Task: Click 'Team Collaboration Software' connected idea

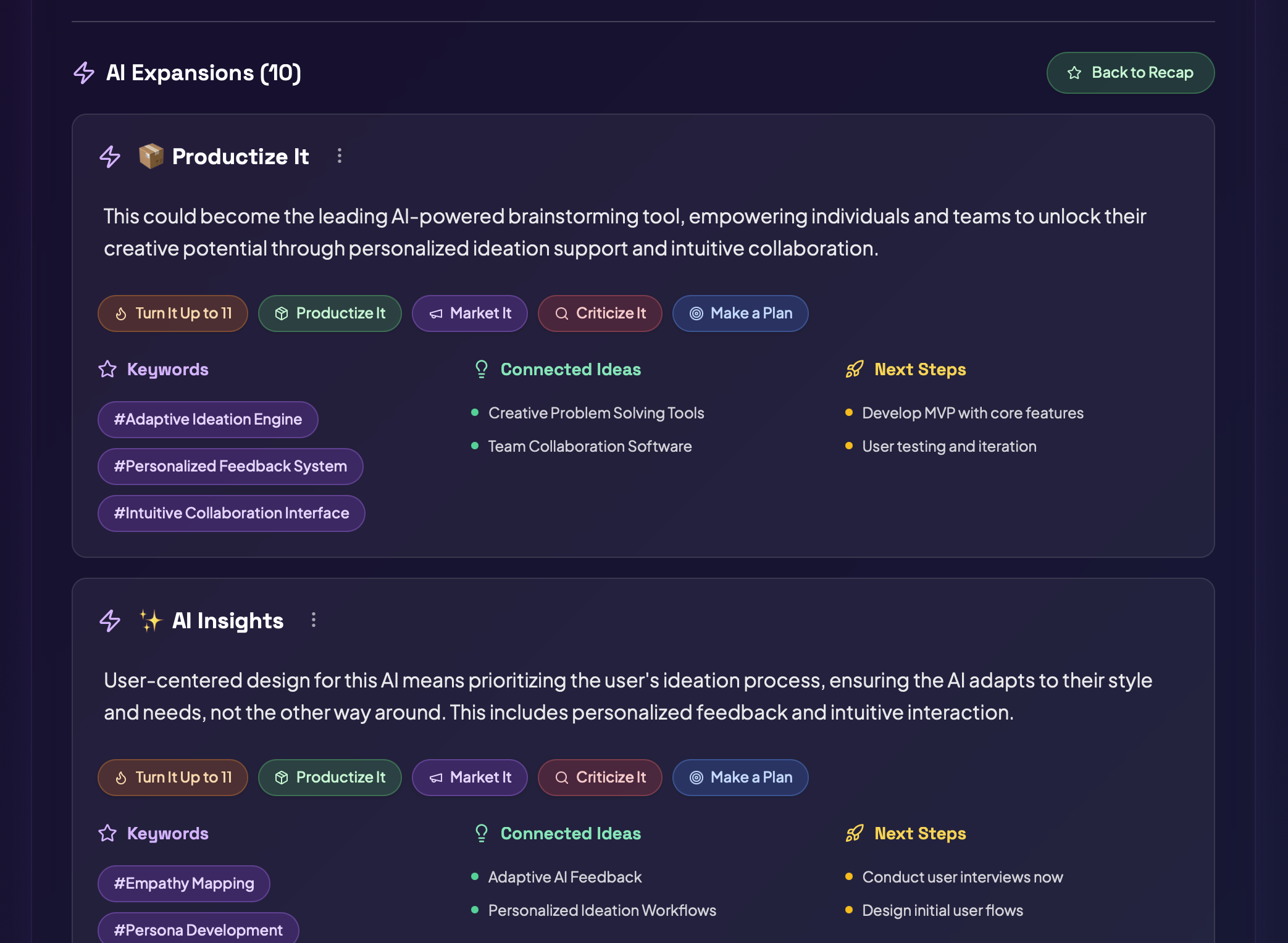Action: (x=590, y=446)
